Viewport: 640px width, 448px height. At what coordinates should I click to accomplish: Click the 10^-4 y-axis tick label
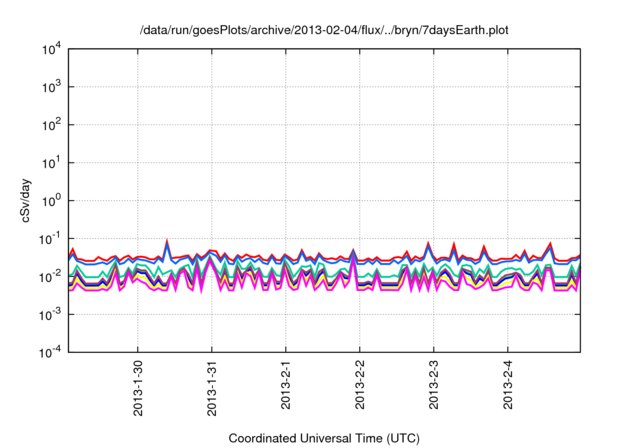[x=50, y=353]
